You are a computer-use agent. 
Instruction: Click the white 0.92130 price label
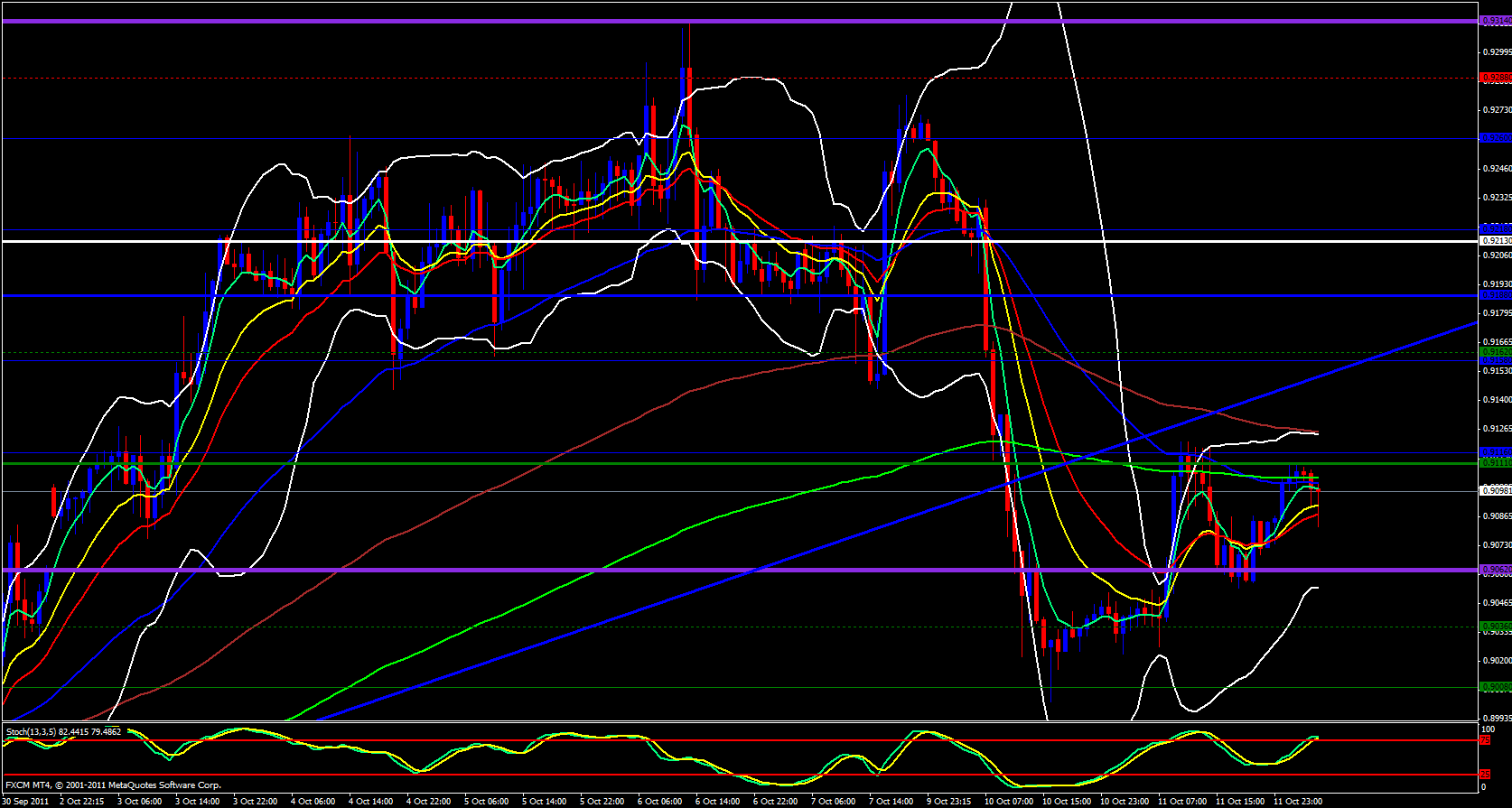[1495, 241]
